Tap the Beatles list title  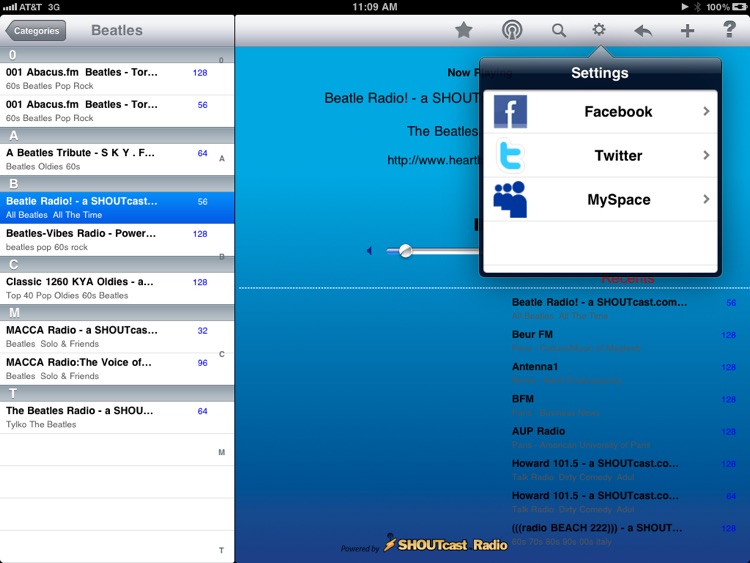(x=117, y=30)
